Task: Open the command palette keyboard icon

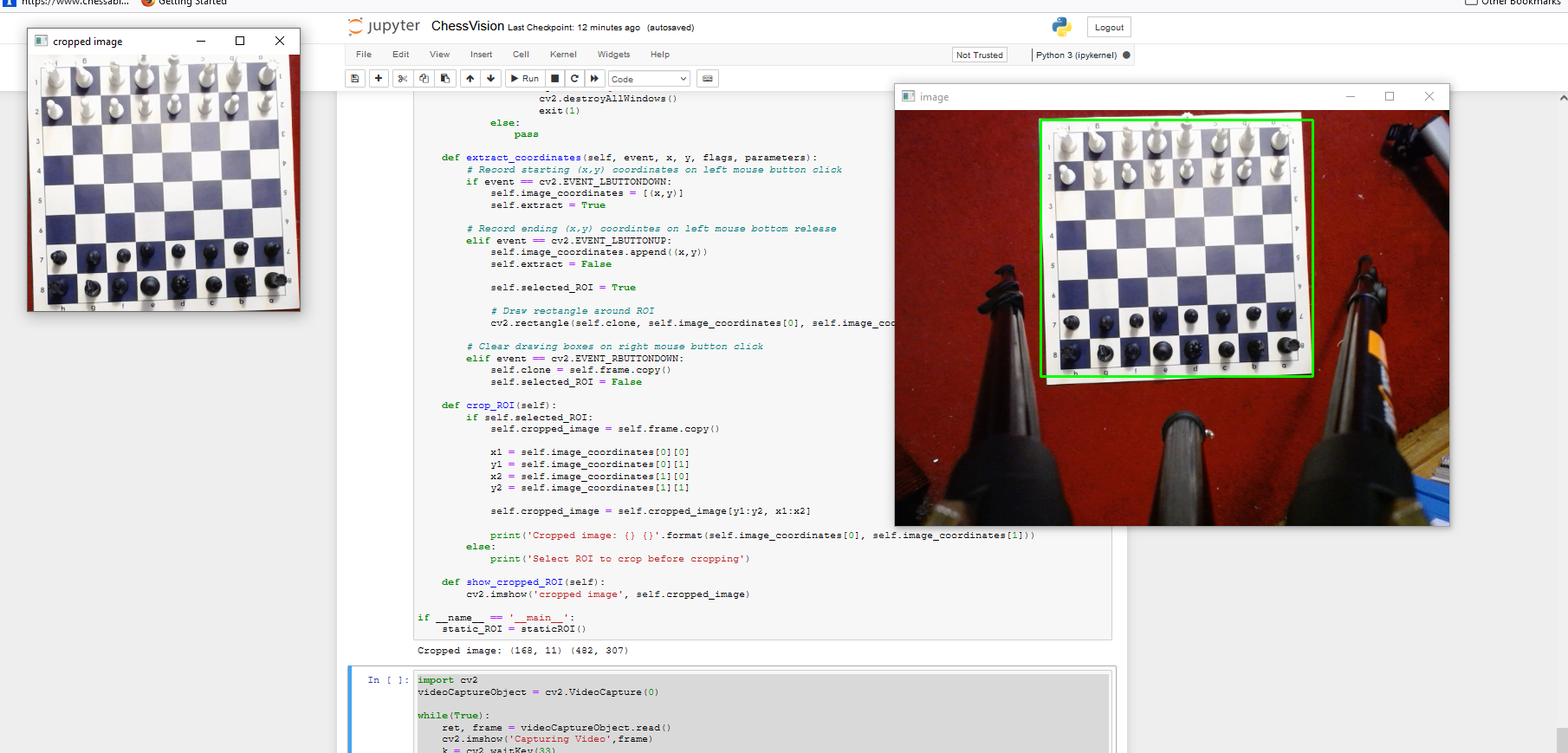Action: click(x=708, y=79)
